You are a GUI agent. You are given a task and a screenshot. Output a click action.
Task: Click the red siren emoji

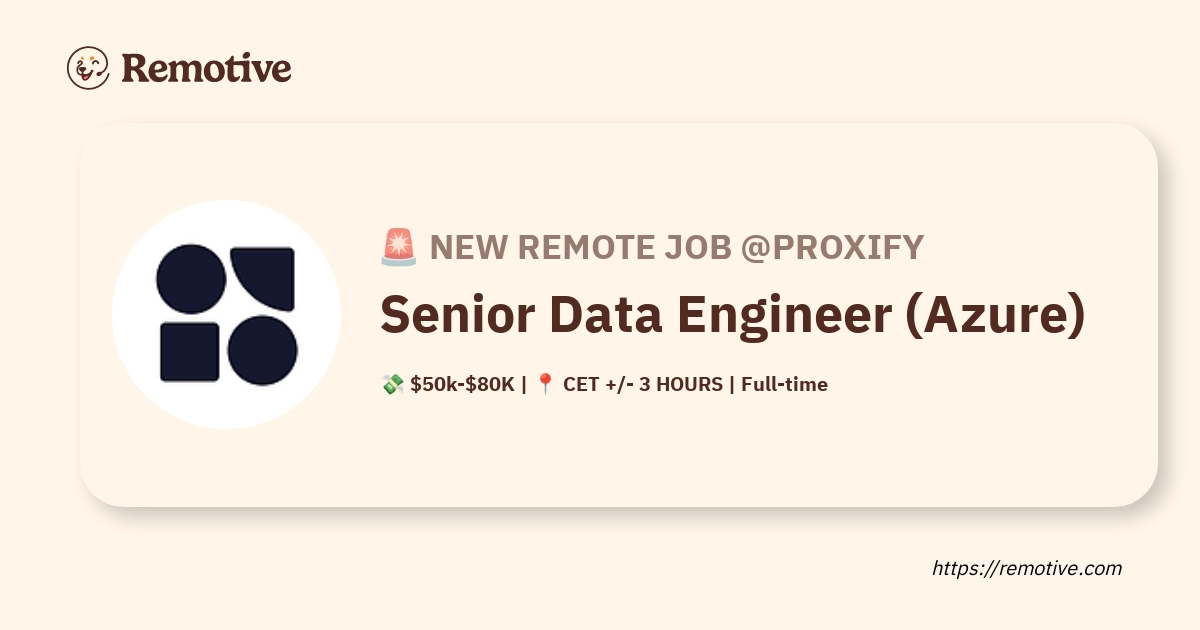[x=399, y=247]
